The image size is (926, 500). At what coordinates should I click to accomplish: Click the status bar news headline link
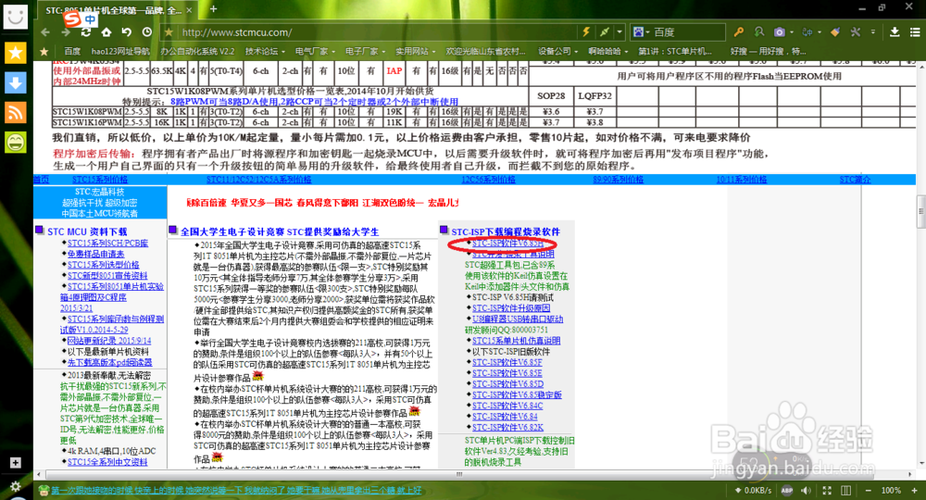[236, 490]
